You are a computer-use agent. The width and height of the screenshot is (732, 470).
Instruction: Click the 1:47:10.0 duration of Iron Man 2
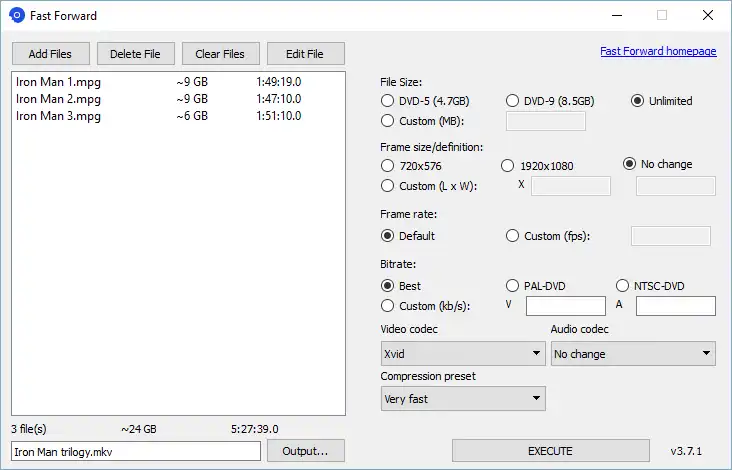coord(279,99)
